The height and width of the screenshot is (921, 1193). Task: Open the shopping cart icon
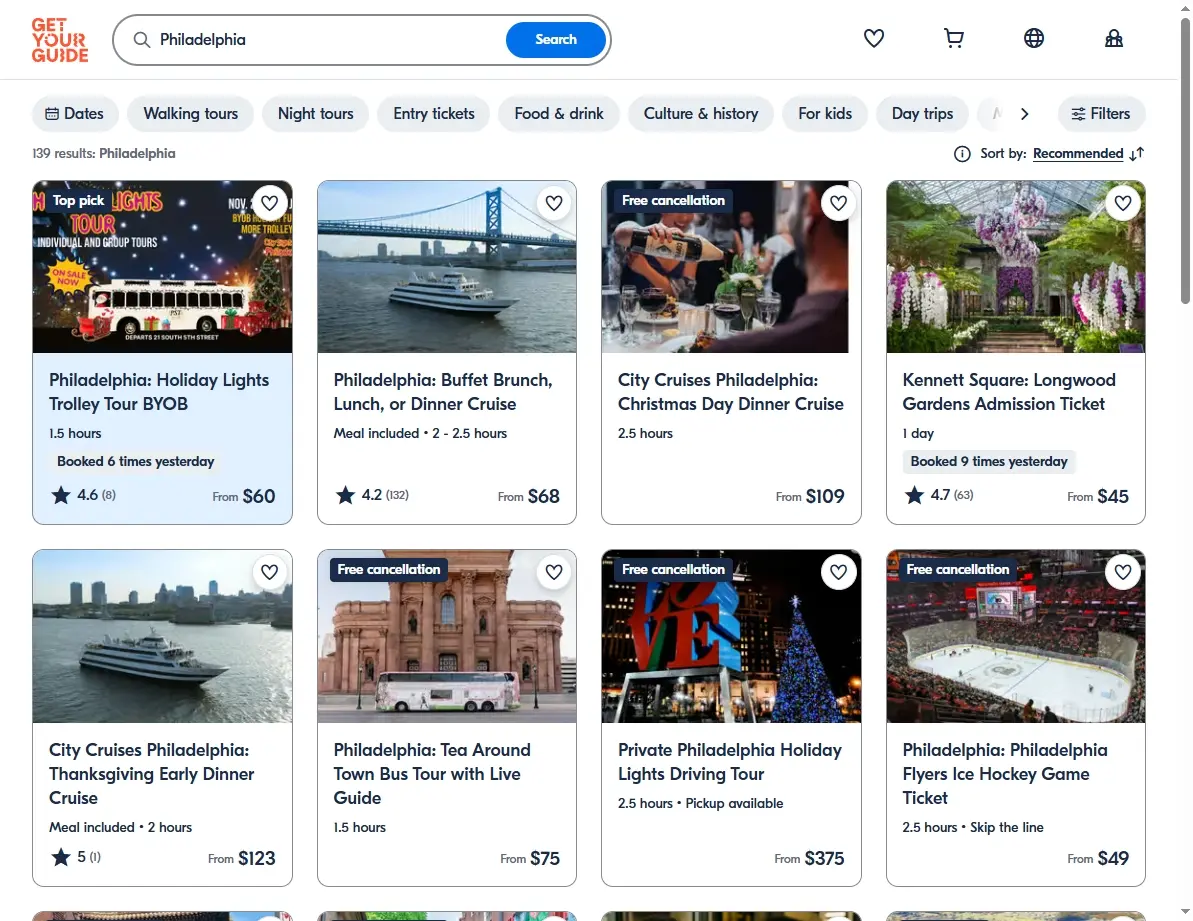(x=953, y=38)
